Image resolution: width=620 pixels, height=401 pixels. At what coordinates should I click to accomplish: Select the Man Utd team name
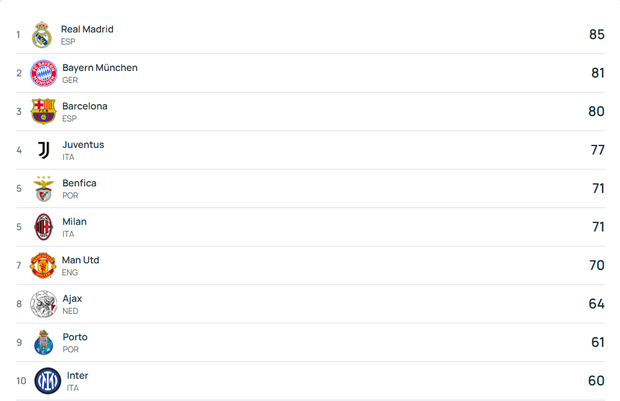click(81, 260)
